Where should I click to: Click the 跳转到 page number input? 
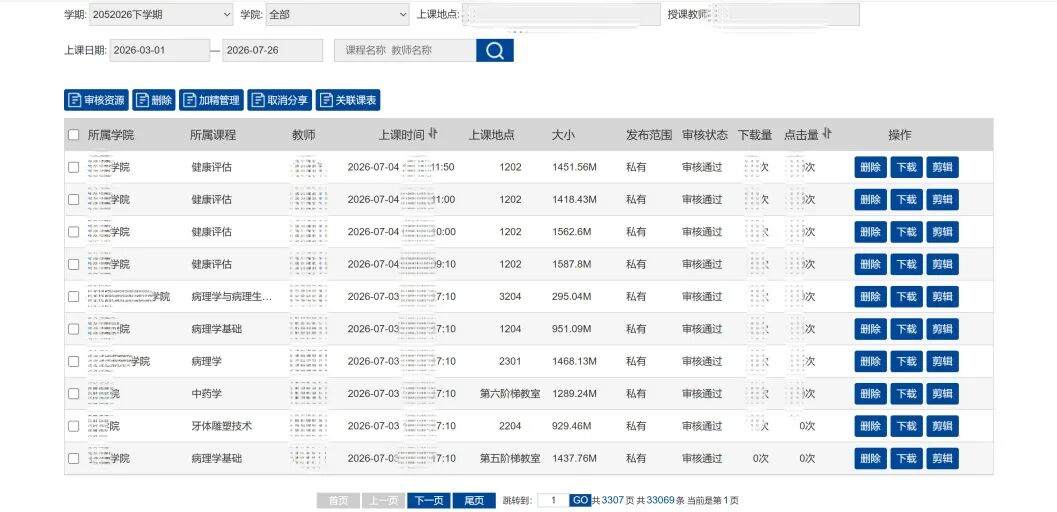pos(553,501)
